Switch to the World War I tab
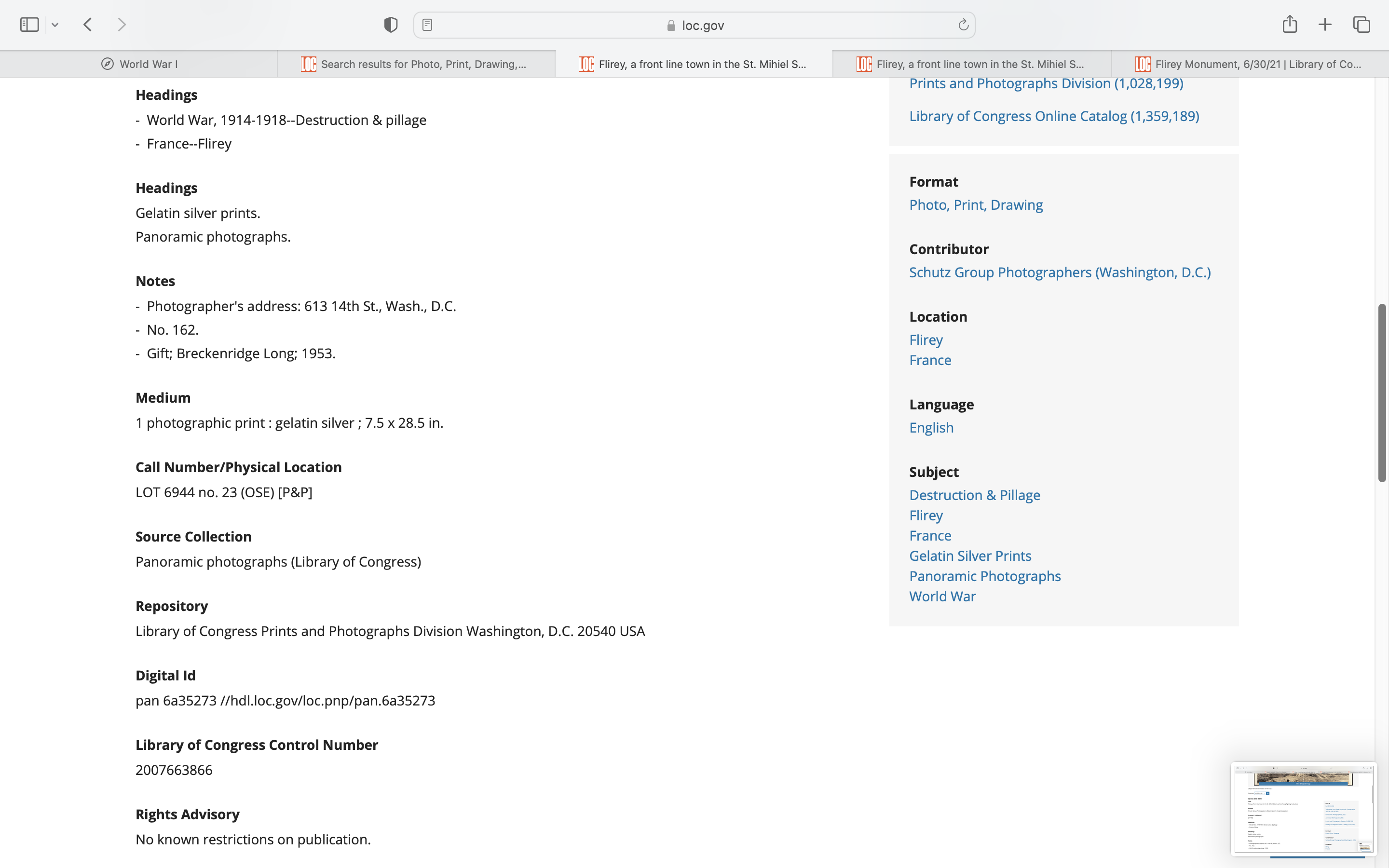Screen dimensions: 1389x868 tap(139, 64)
